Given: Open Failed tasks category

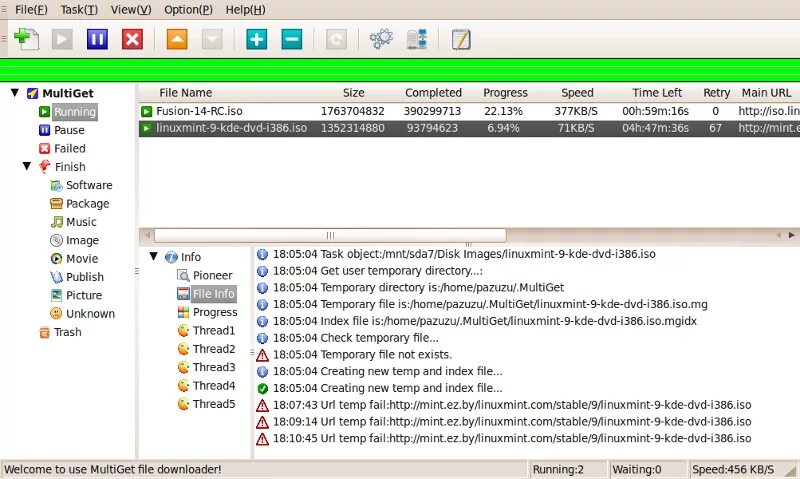Looking at the screenshot, I should (69, 148).
